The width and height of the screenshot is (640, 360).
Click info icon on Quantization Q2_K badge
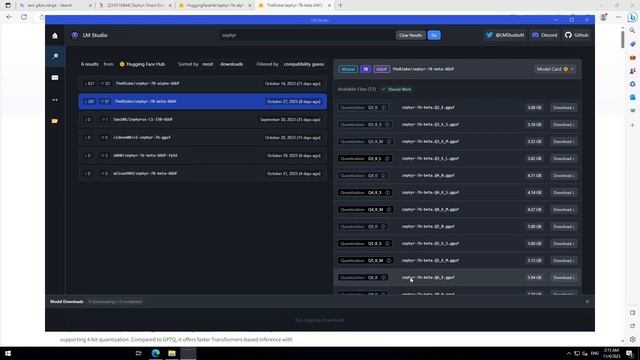pyautogui.click(x=383, y=107)
